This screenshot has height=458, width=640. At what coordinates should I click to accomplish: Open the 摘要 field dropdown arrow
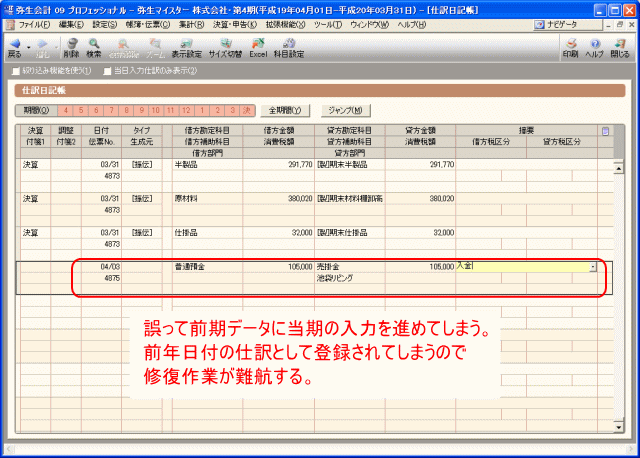pos(593,267)
